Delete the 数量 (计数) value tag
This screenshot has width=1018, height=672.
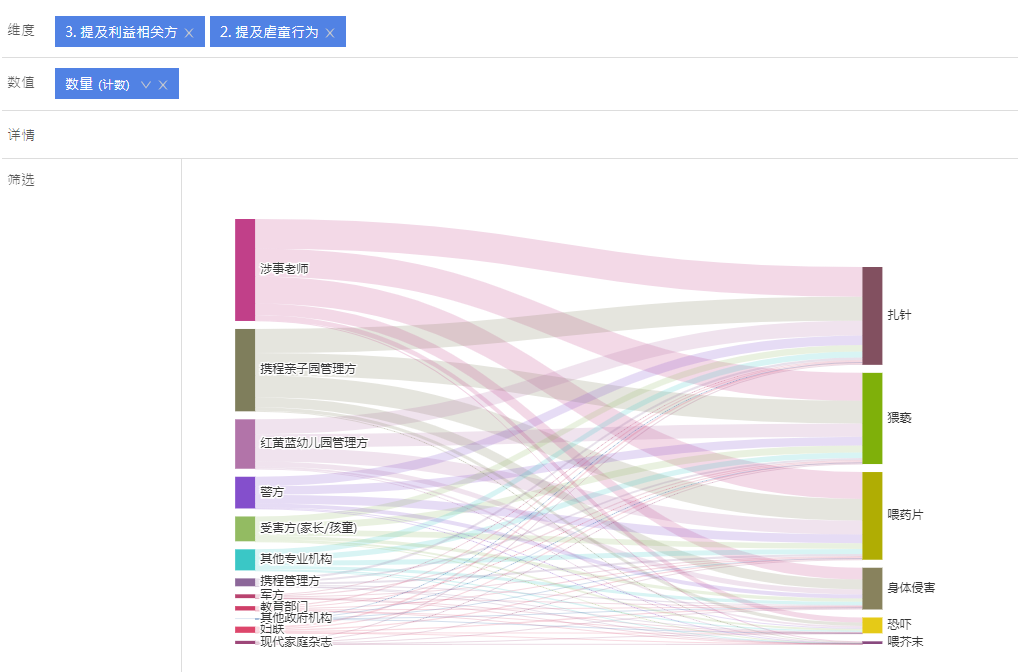[x=163, y=85]
